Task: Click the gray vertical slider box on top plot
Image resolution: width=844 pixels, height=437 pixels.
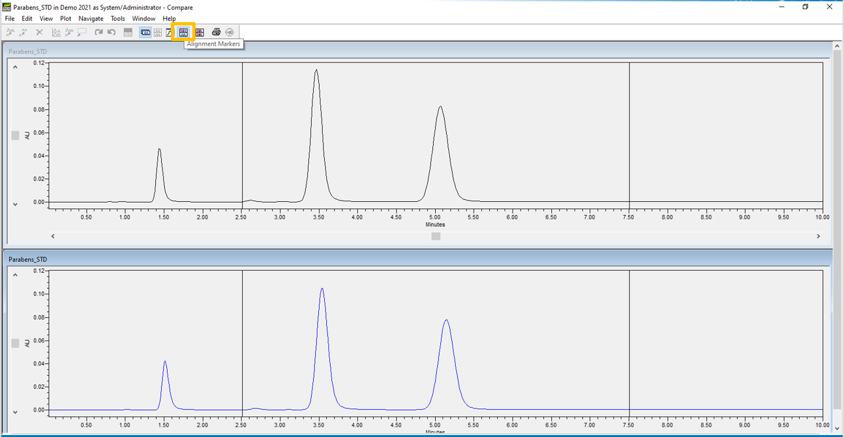Action: (x=15, y=136)
